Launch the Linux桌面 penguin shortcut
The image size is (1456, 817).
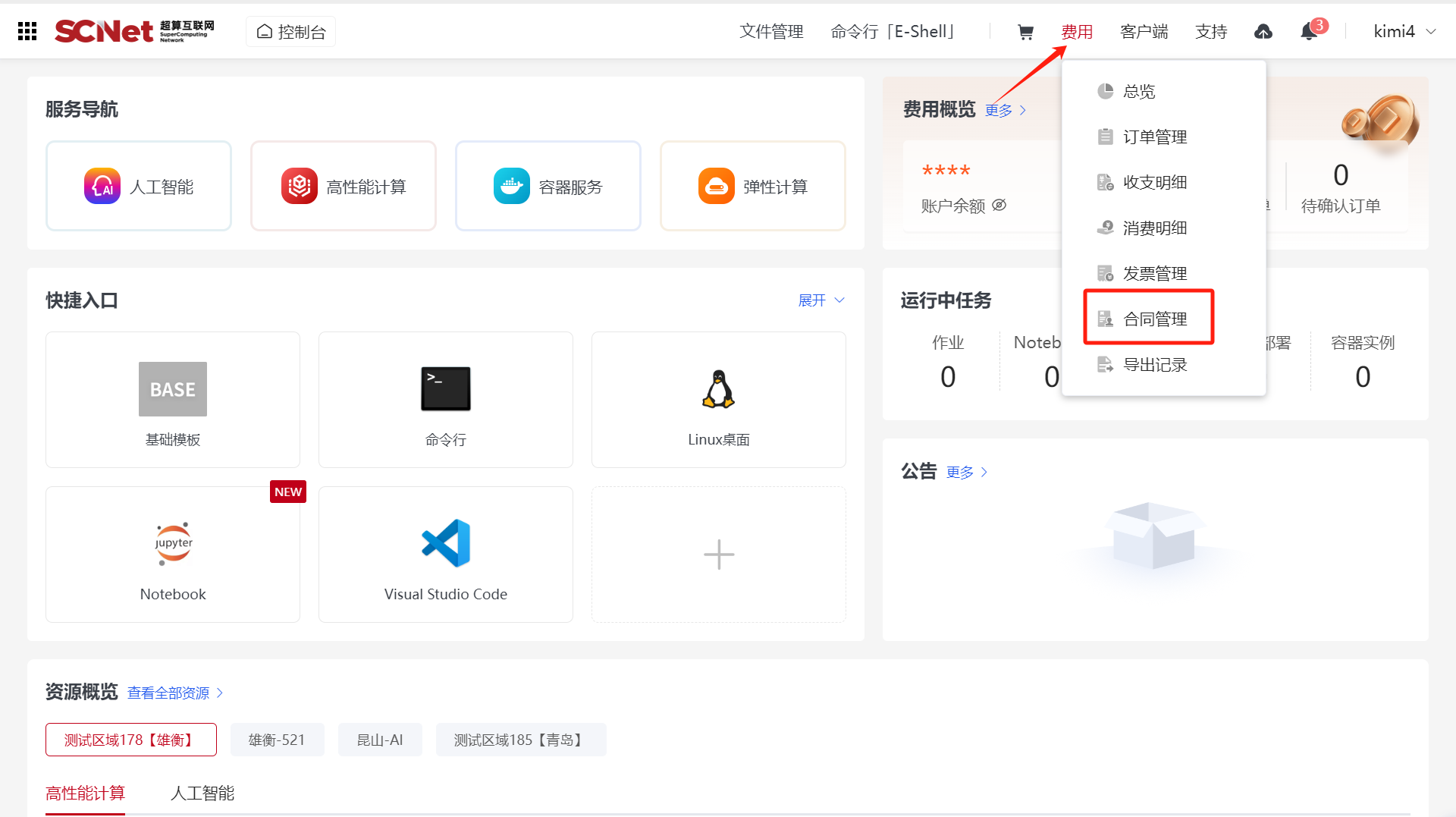pos(718,400)
